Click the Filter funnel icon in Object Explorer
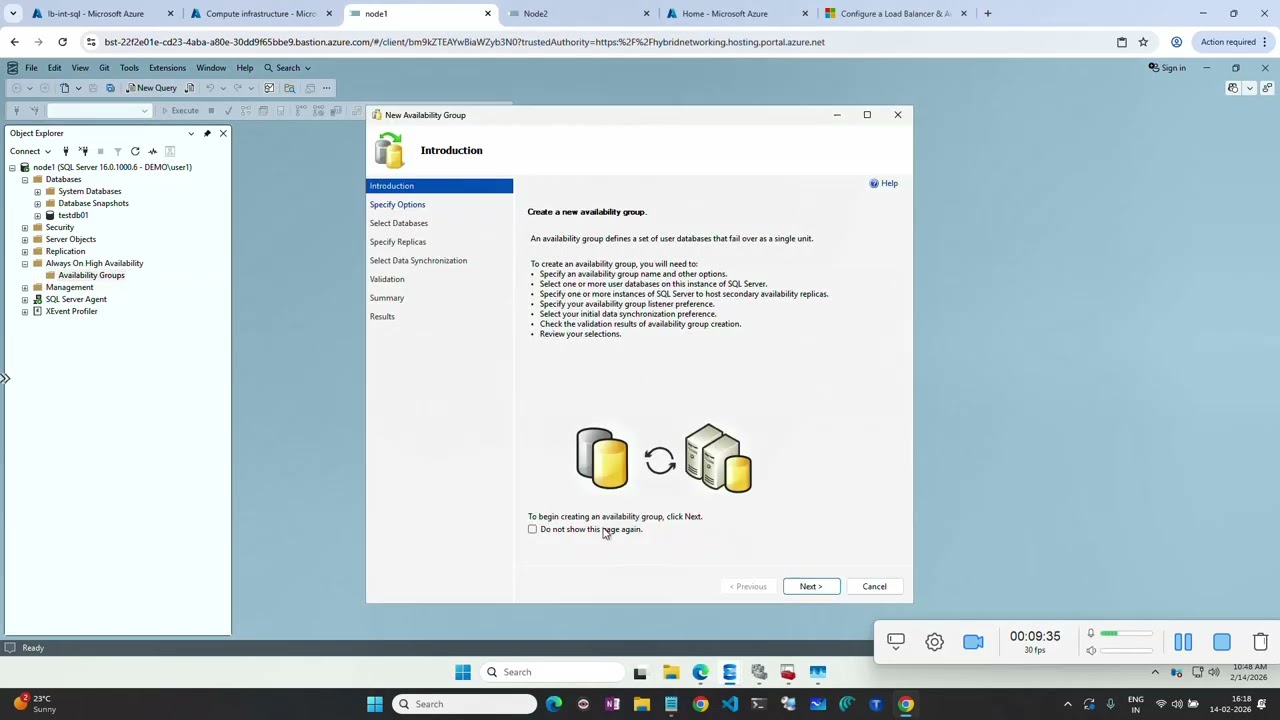This screenshot has height=720, width=1280. [117, 151]
